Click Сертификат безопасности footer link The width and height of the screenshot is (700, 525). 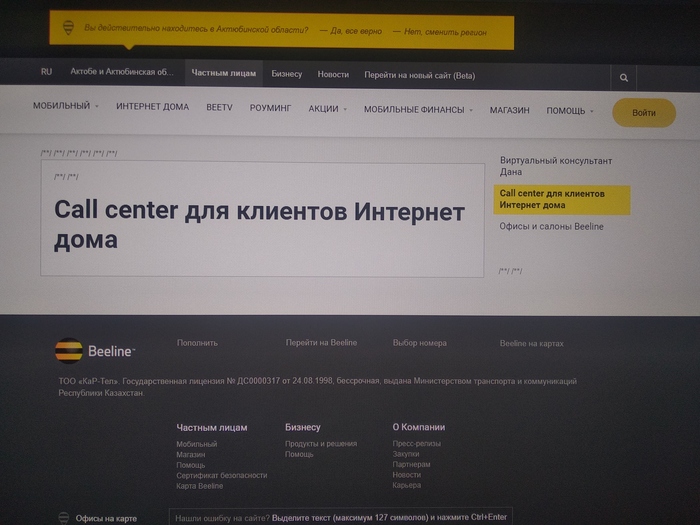[x=222, y=475]
